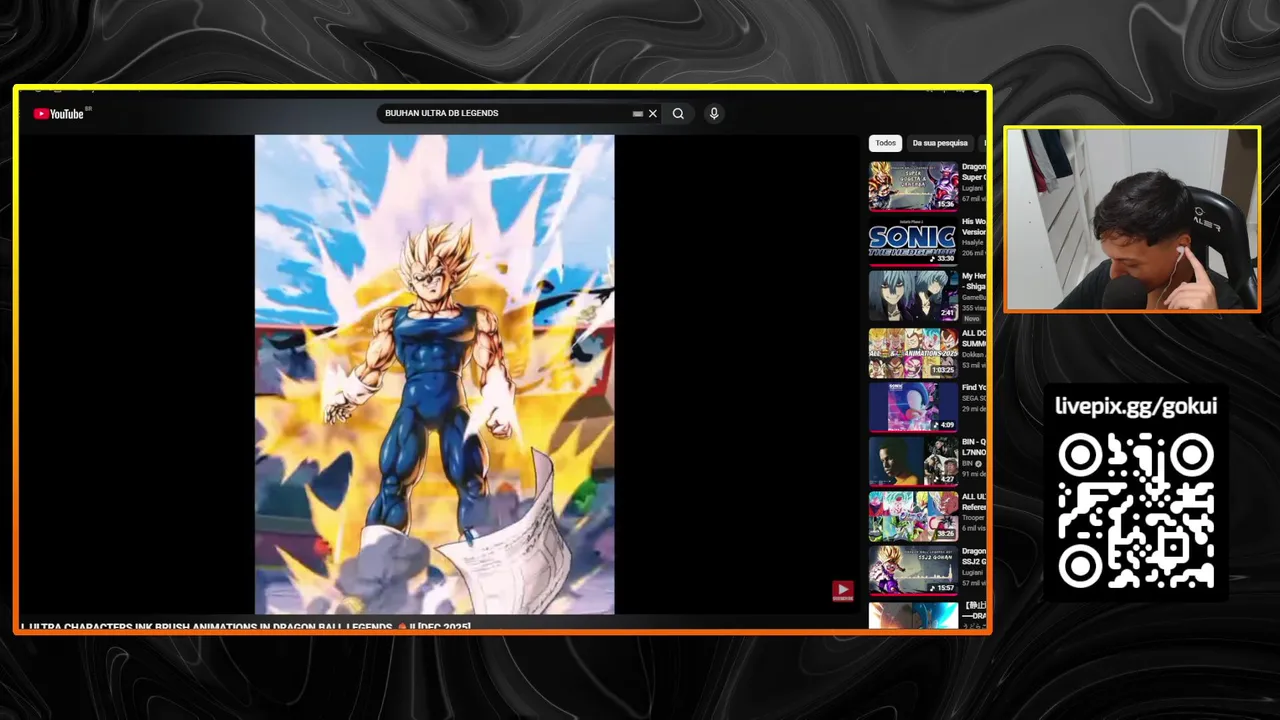Open the 2:41 anime video thumbnail by GameBu
The height and width of the screenshot is (720, 1280).
913,296
